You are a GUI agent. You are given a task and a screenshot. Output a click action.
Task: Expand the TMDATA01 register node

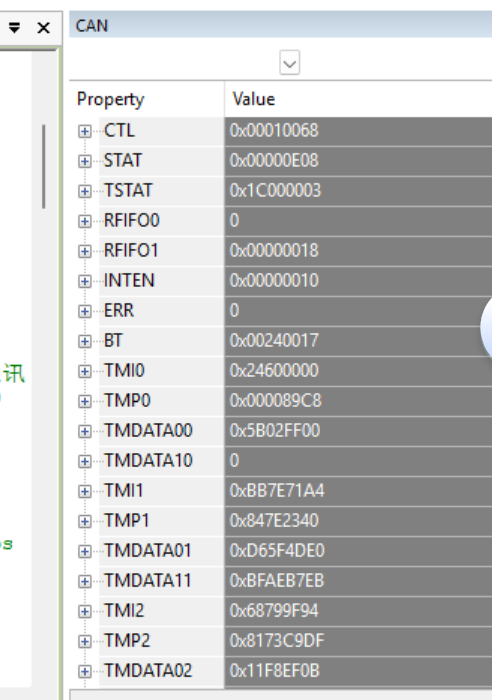coord(84,551)
